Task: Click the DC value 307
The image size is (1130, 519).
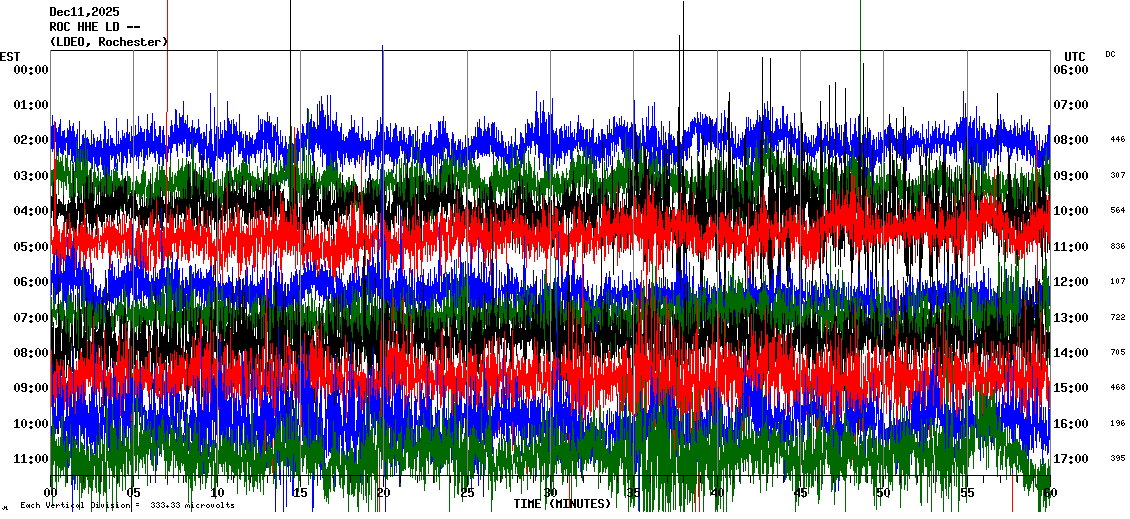Action: (1118, 175)
